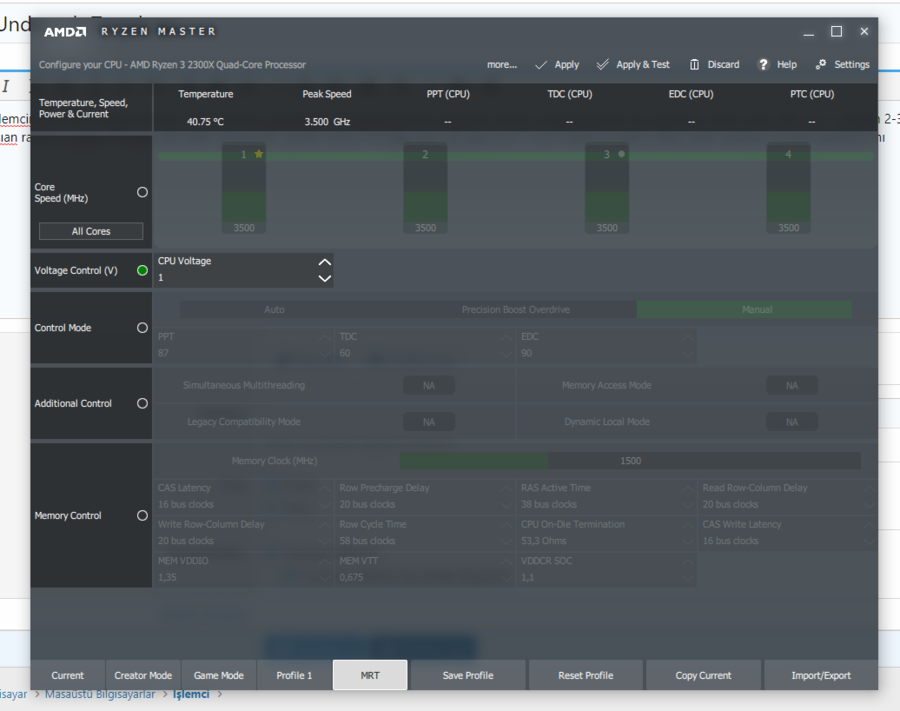This screenshot has width=900, height=711.
Task: Increase MEM VDDIO up arrow
Action: (324, 562)
